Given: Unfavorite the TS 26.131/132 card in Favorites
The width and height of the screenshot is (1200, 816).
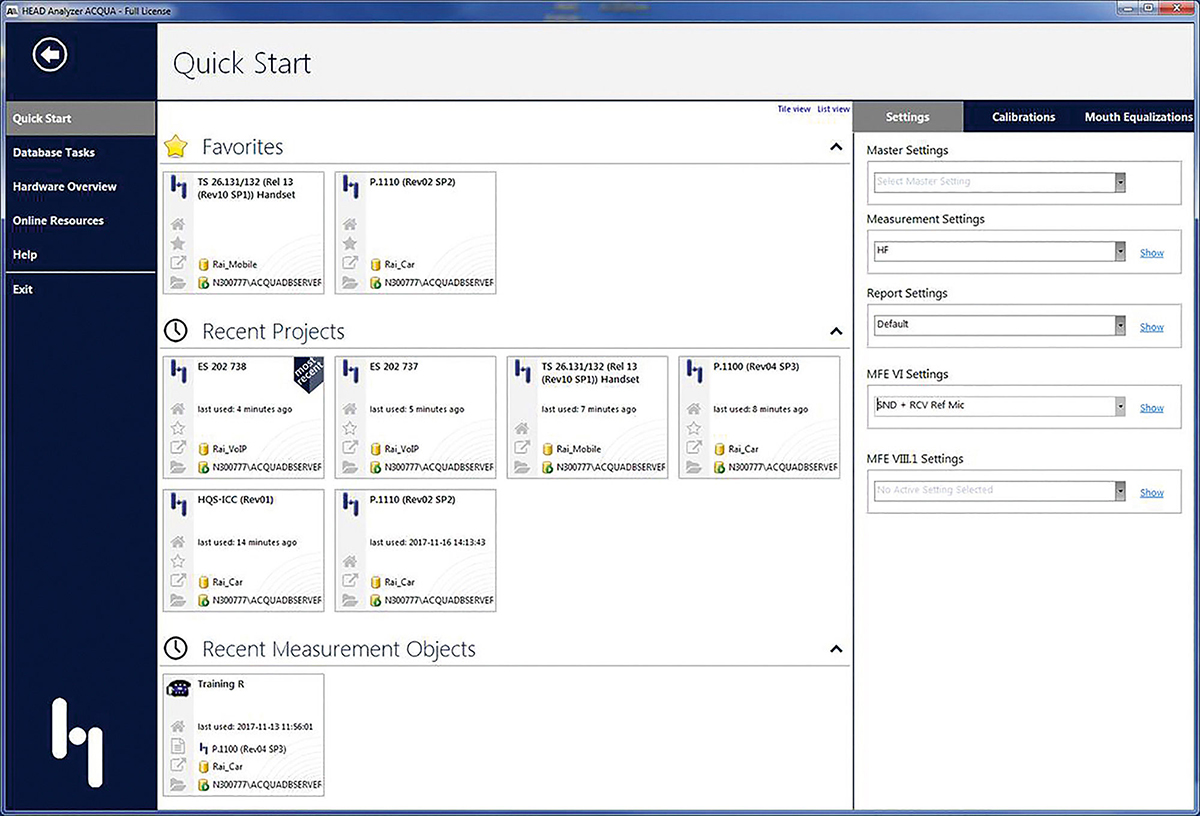Looking at the screenshot, I should coord(178,244).
